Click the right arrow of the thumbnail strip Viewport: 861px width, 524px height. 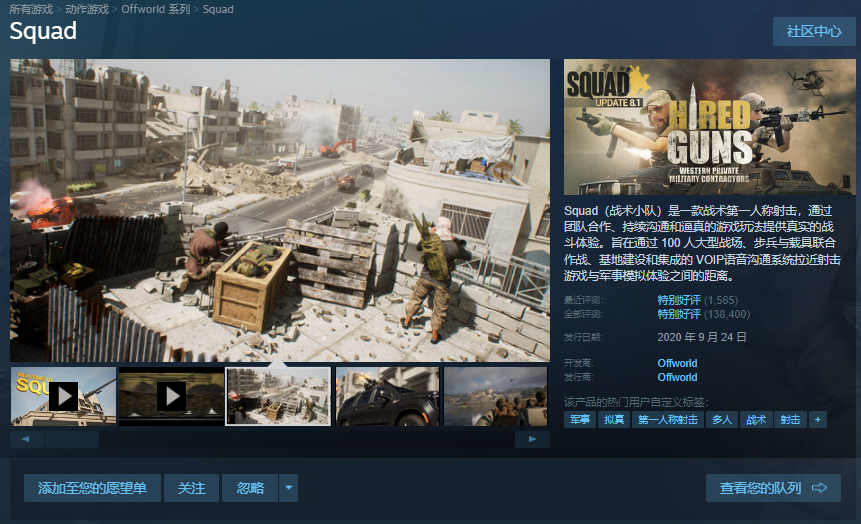point(533,439)
